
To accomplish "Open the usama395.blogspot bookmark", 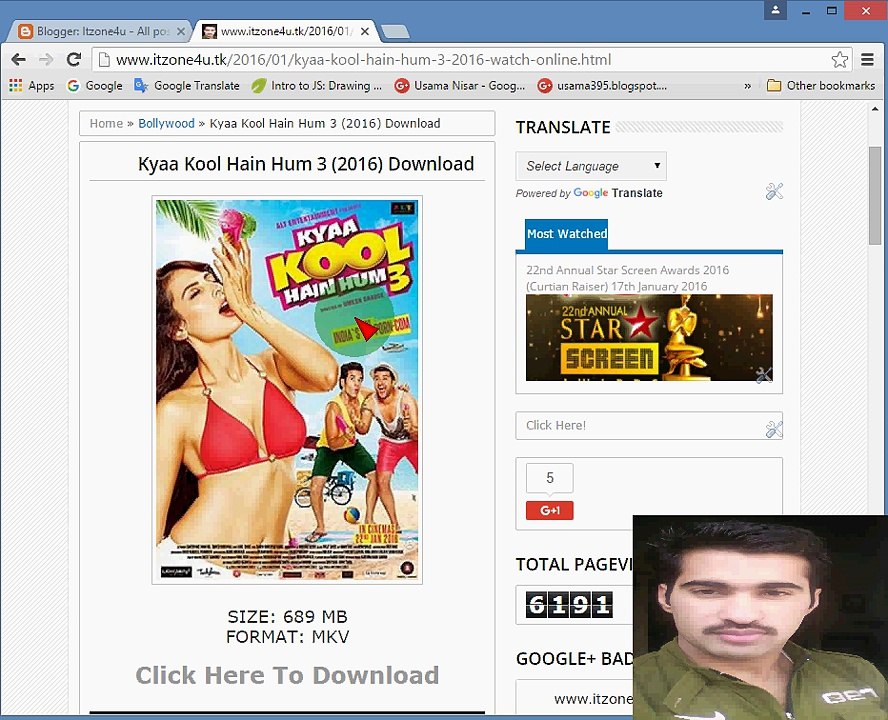I will (x=602, y=86).
